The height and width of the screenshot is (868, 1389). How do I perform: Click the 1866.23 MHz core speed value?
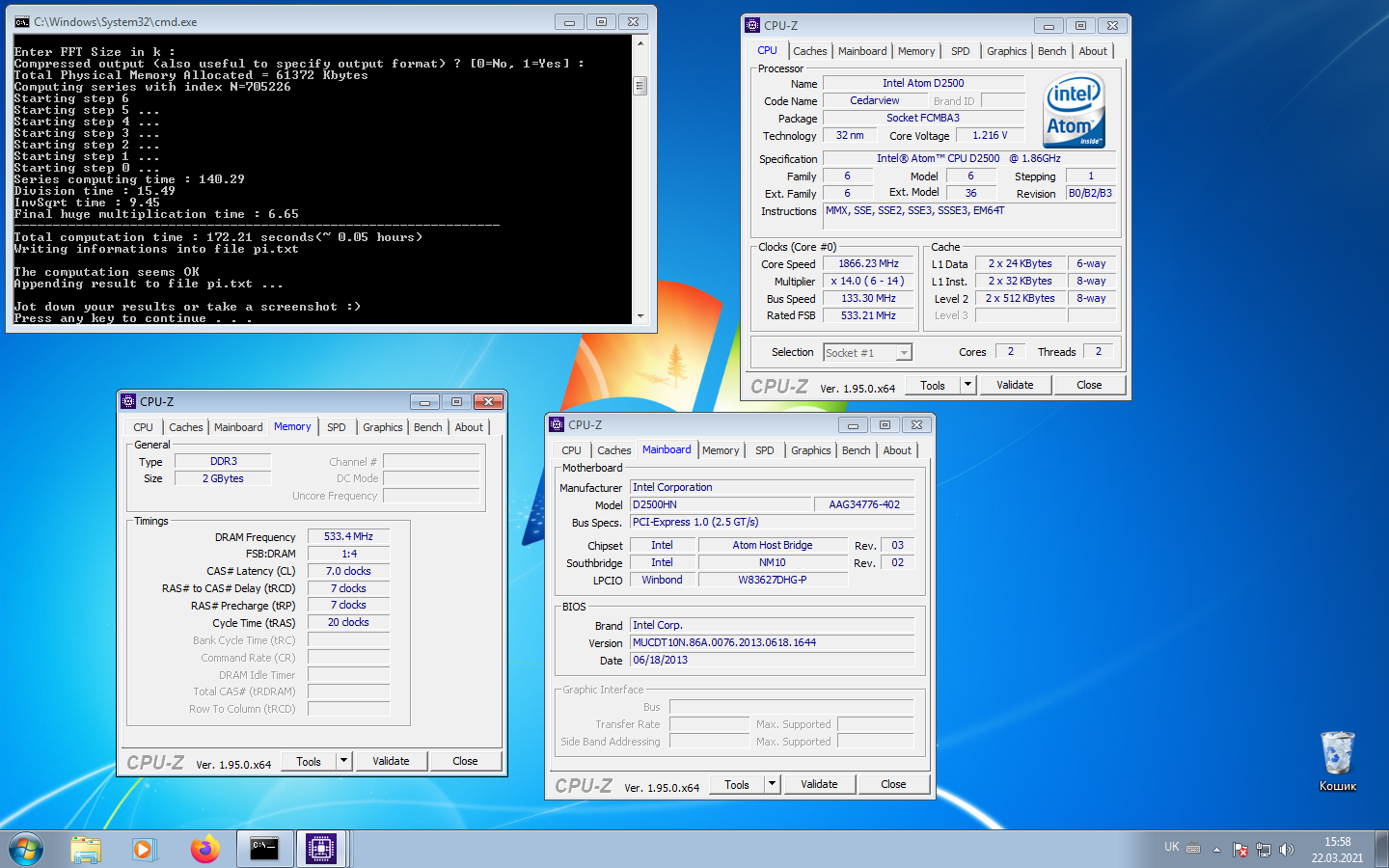click(x=869, y=263)
